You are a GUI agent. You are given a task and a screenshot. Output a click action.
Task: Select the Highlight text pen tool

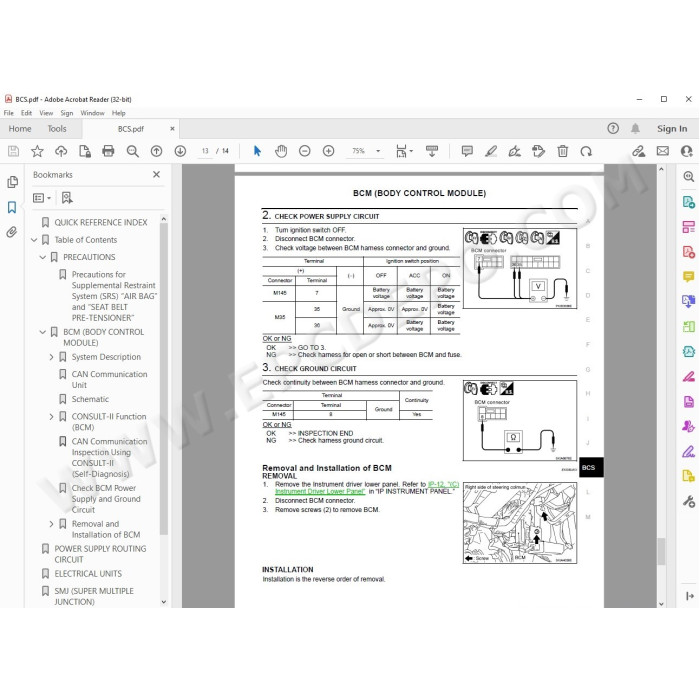491,151
